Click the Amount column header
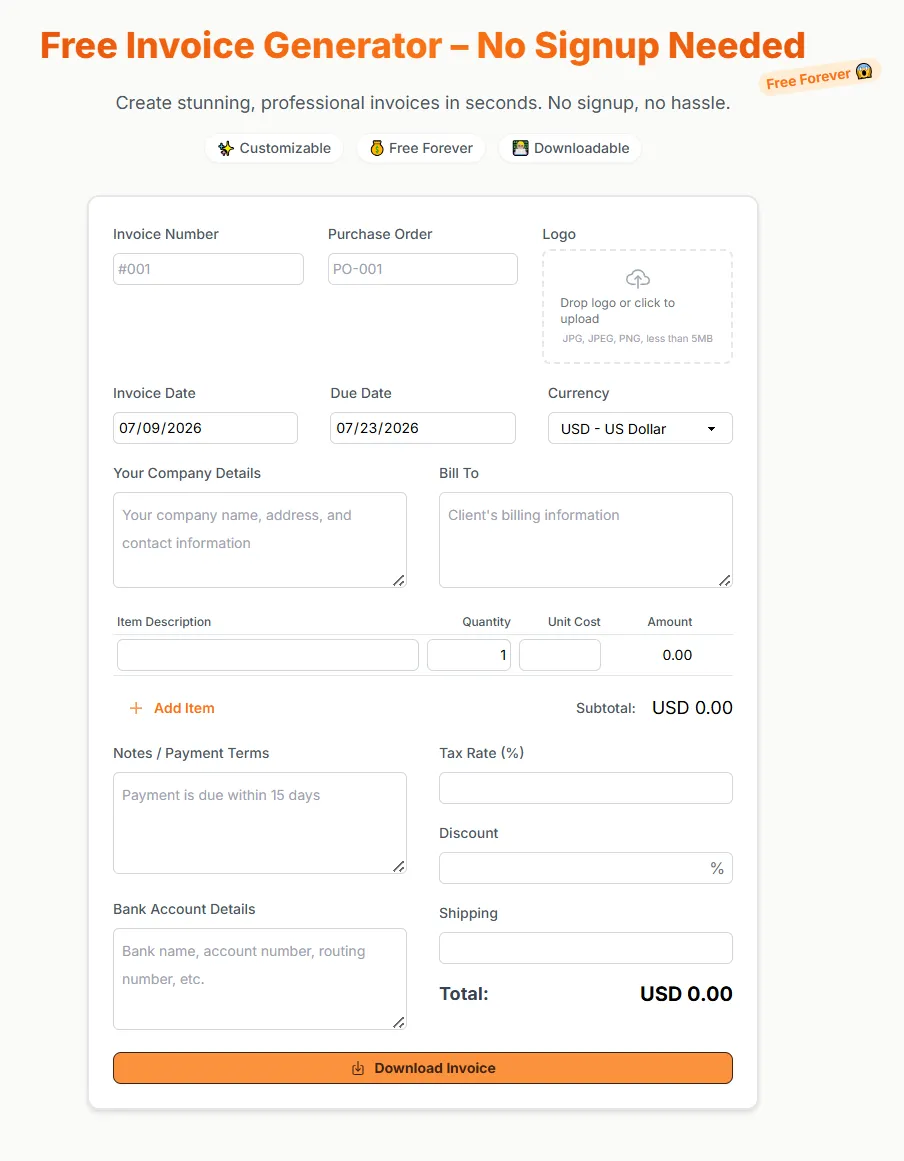 pyautogui.click(x=670, y=622)
